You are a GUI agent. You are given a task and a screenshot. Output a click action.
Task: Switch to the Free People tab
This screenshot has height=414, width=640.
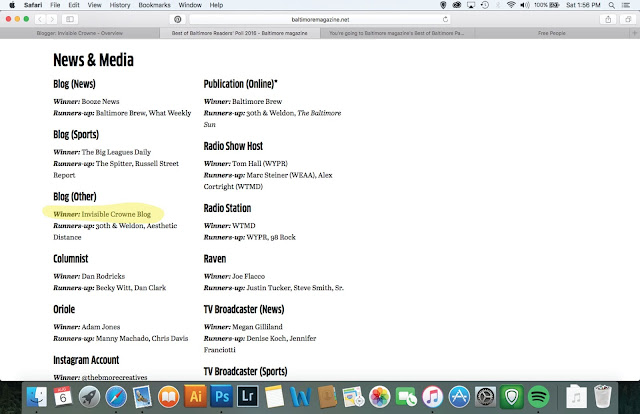tap(551, 33)
